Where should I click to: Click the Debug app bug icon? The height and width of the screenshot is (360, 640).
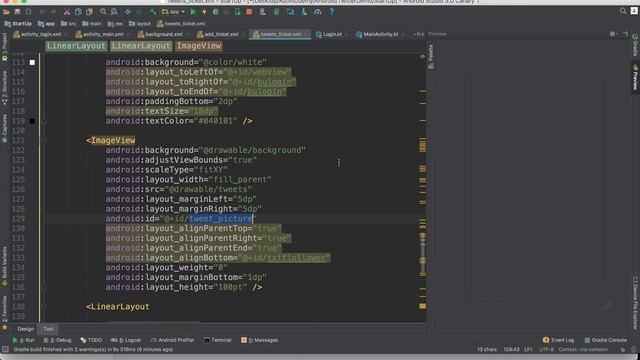click(216, 12)
